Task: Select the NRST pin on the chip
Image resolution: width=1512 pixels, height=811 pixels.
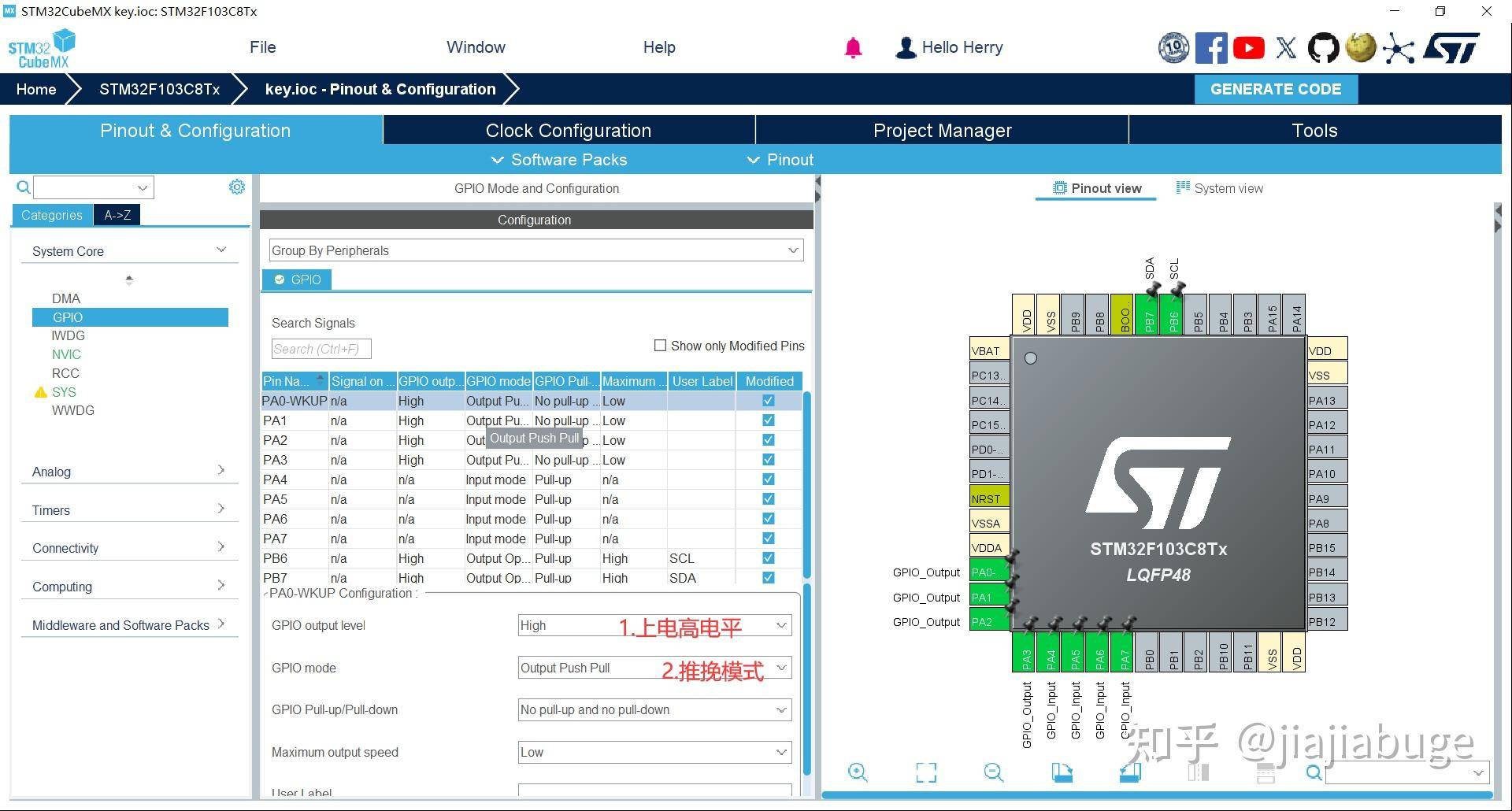Action: pyautogui.click(x=990, y=498)
